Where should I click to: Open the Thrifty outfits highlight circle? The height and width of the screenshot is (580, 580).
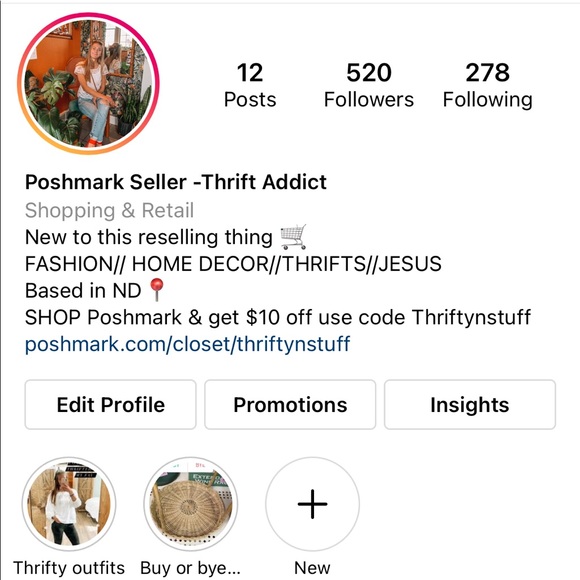pyautogui.click(x=69, y=504)
